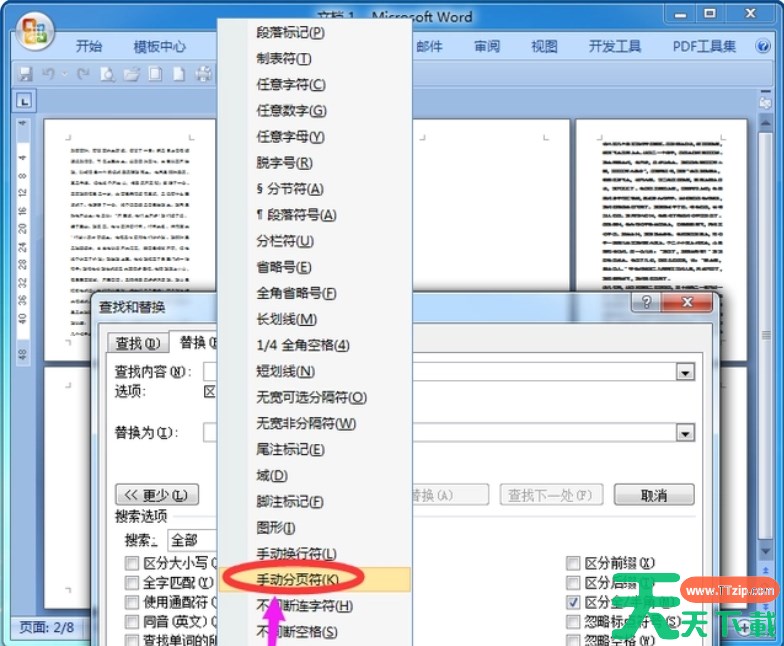Enable the 区分大小写 checkbox
Screen dimensions: 784x646
132,564
